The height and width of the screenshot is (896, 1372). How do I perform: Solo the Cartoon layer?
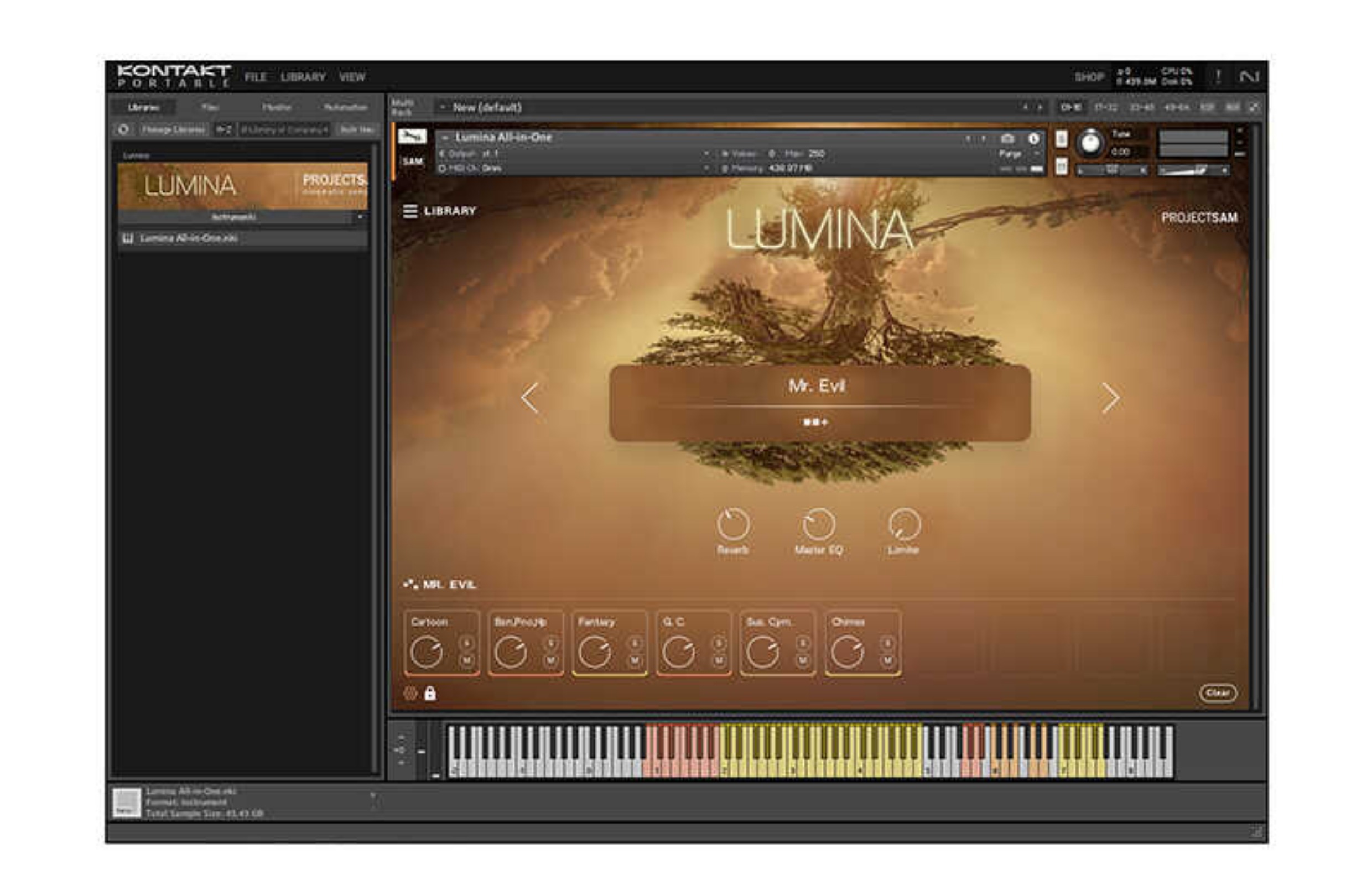click(x=467, y=643)
